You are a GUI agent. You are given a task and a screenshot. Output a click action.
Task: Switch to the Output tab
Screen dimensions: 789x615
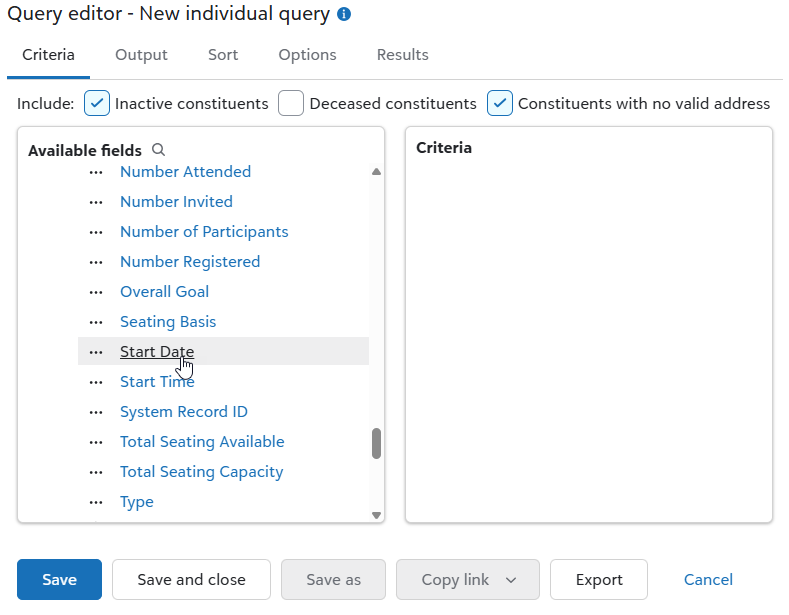pyautogui.click(x=141, y=54)
